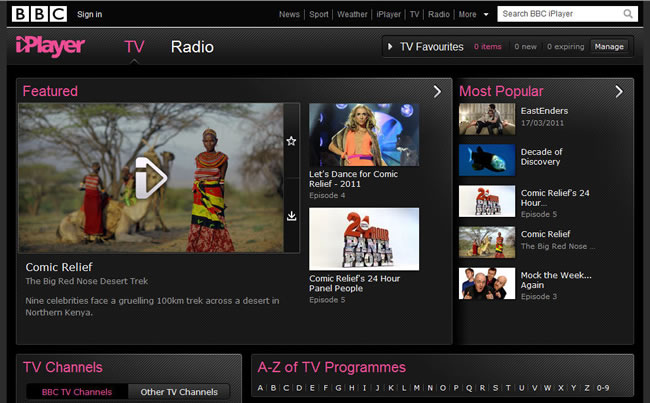The image size is (650, 403).
Task: Select the iPlayer TV tab
Action: (134, 47)
